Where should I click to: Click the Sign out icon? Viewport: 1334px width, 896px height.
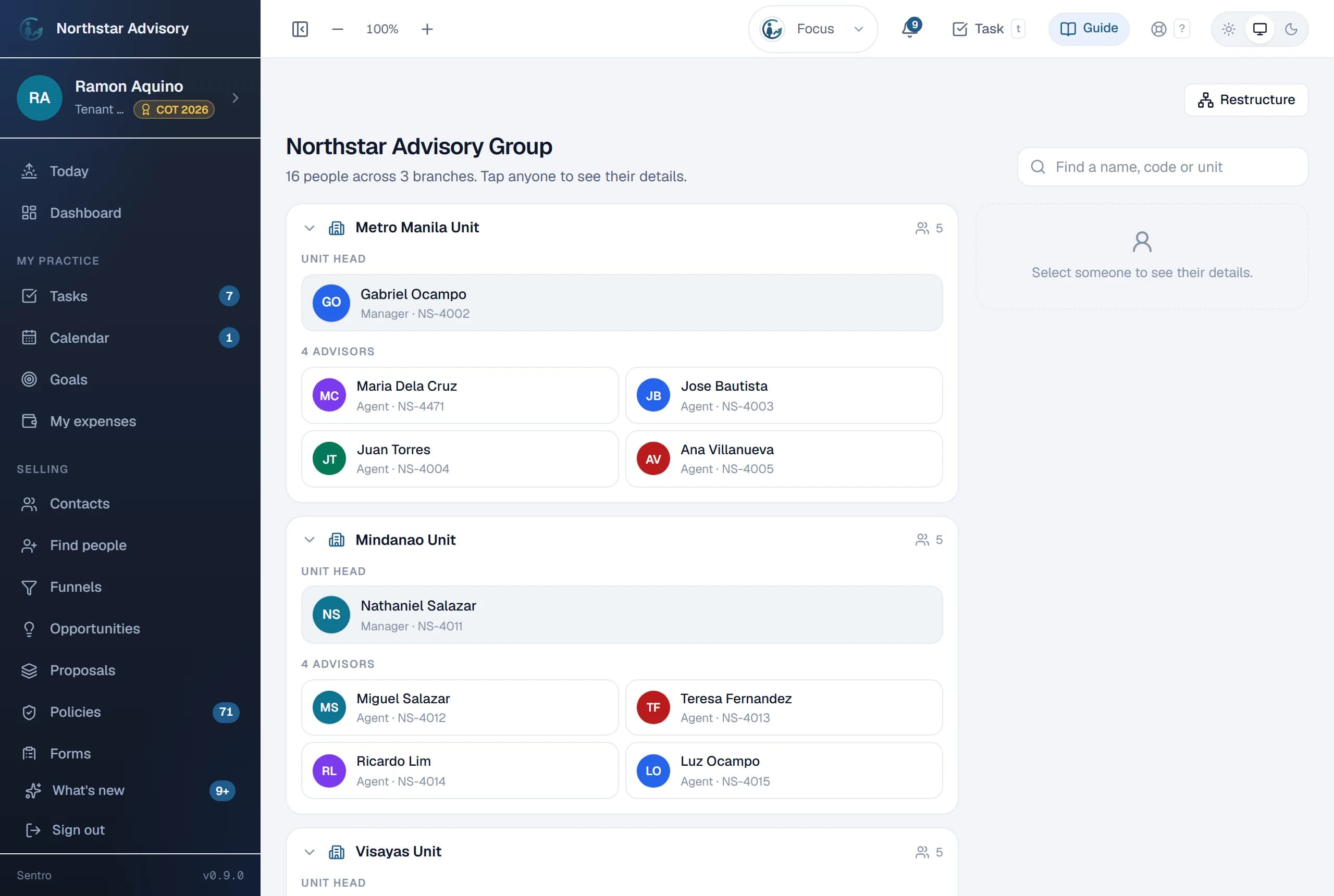click(x=33, y=830)
